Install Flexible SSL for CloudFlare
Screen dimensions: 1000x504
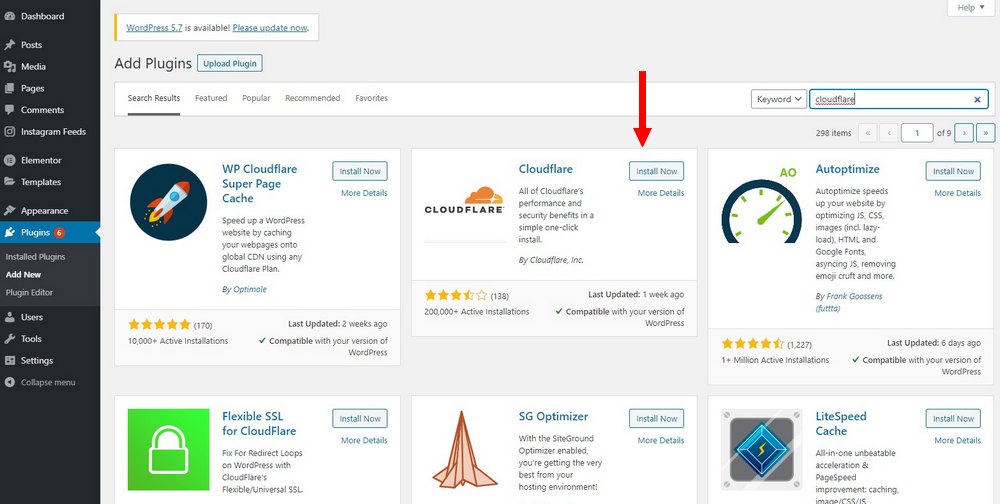click(360, 419)
